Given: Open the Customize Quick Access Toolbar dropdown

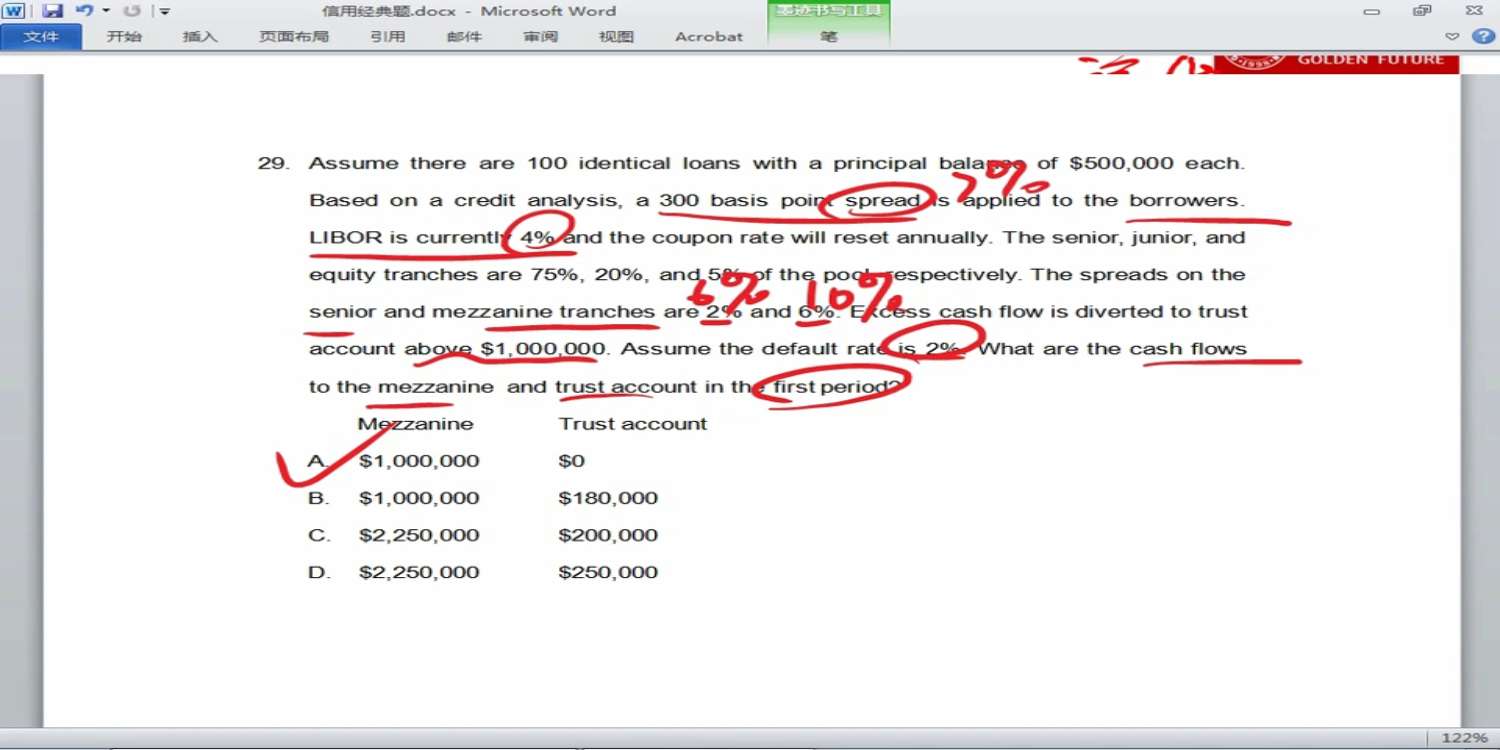Looking at the screenshot, I should (165, 12).
